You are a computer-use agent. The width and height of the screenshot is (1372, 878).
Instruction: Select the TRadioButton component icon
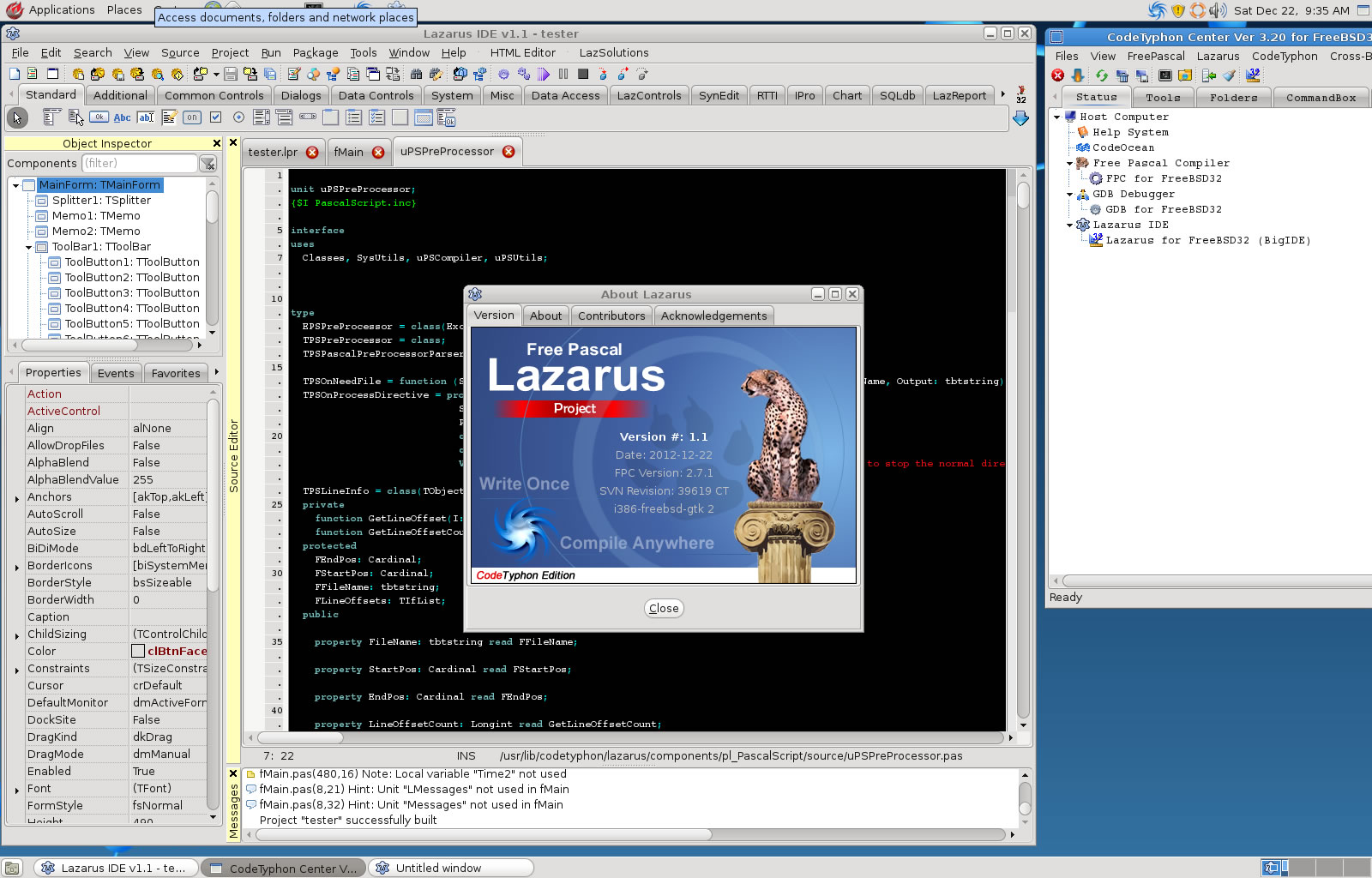pyautogui.click(x=238, y=117)
